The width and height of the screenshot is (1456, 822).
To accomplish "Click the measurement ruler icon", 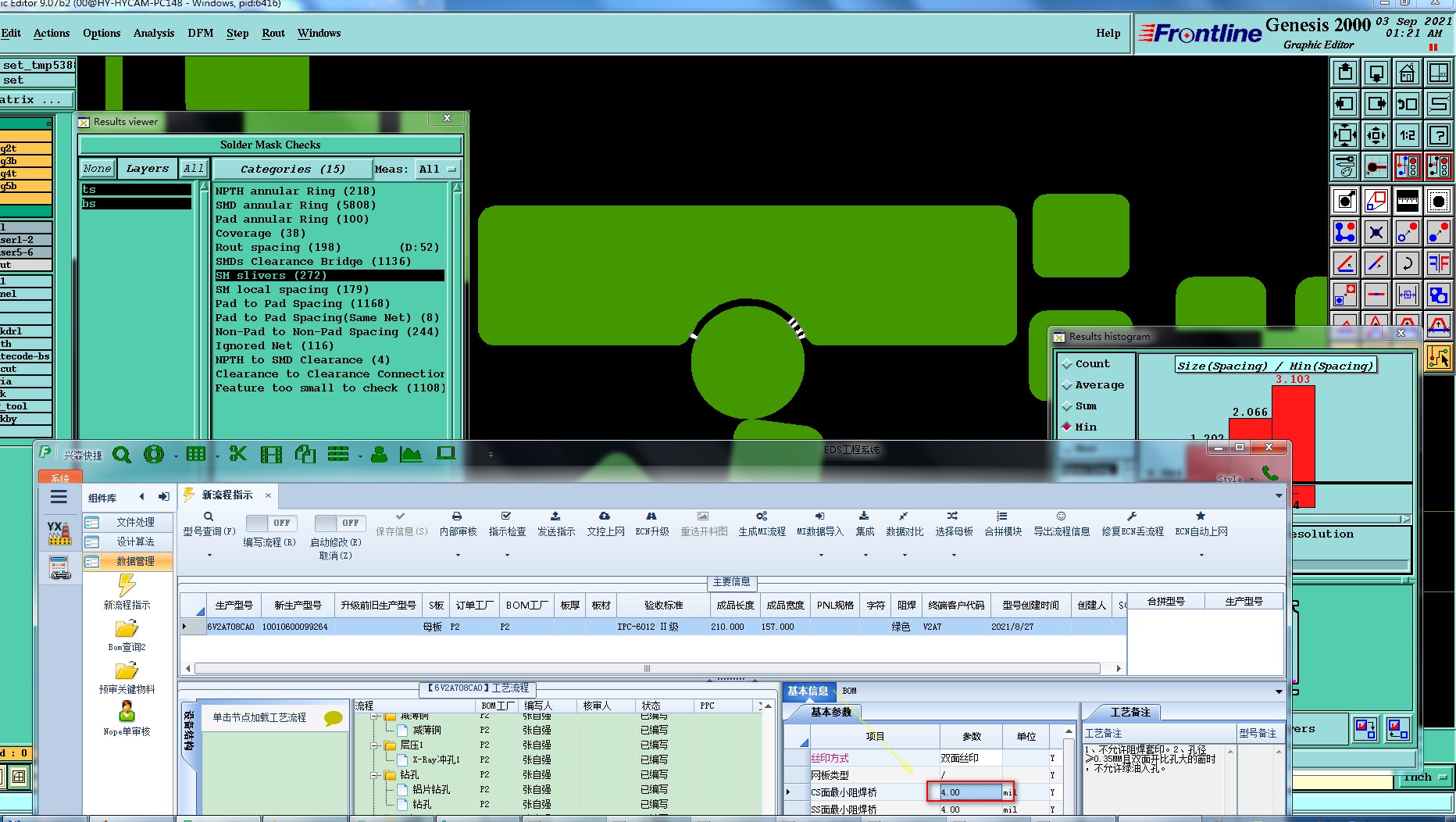I will (1407, 201).
